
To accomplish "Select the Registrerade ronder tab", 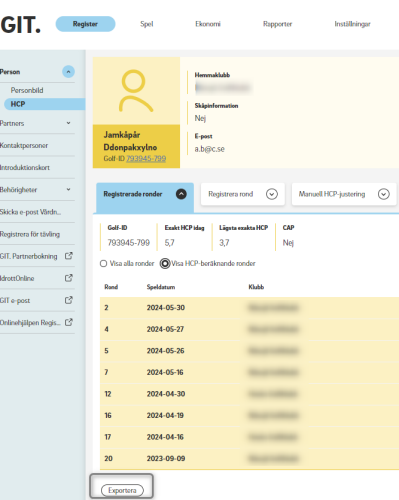I will click(145, 197).
